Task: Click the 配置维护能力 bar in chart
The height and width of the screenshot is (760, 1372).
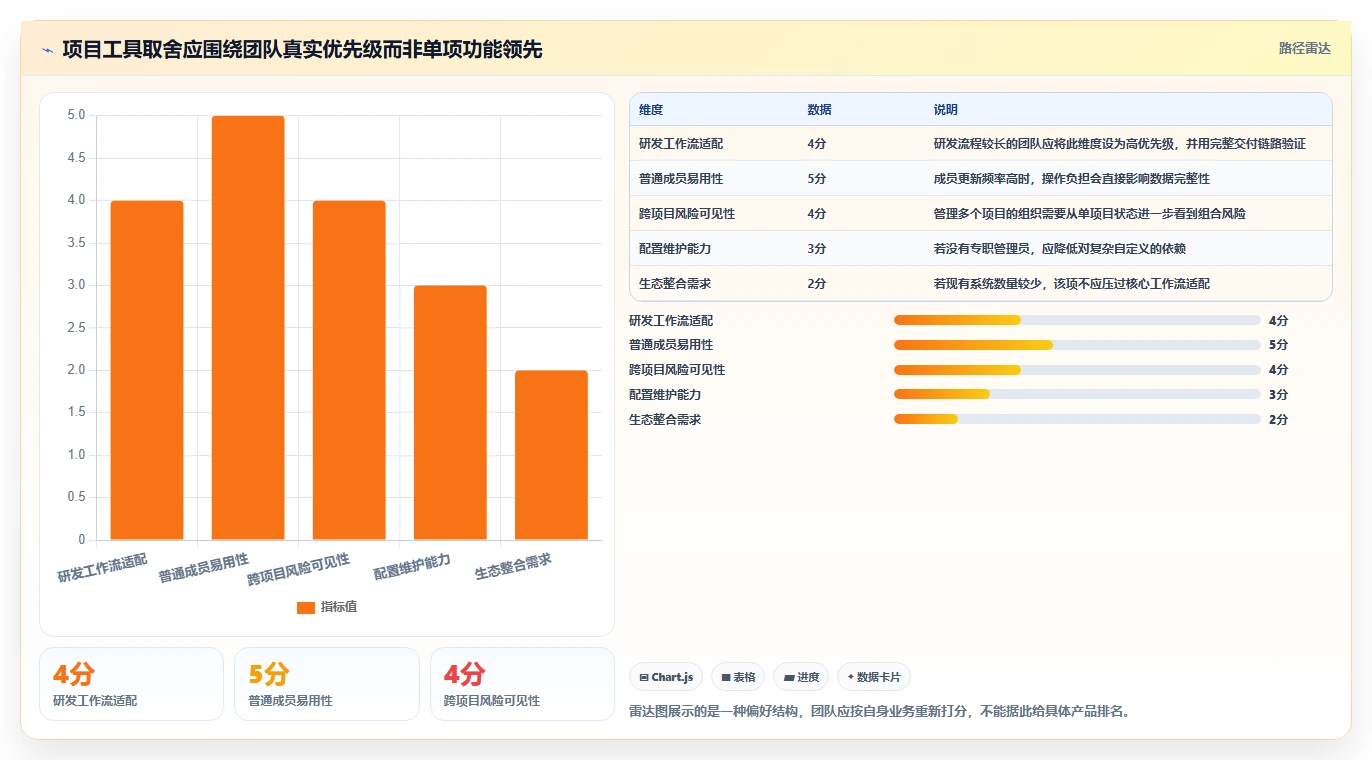Action: [450, 413]
